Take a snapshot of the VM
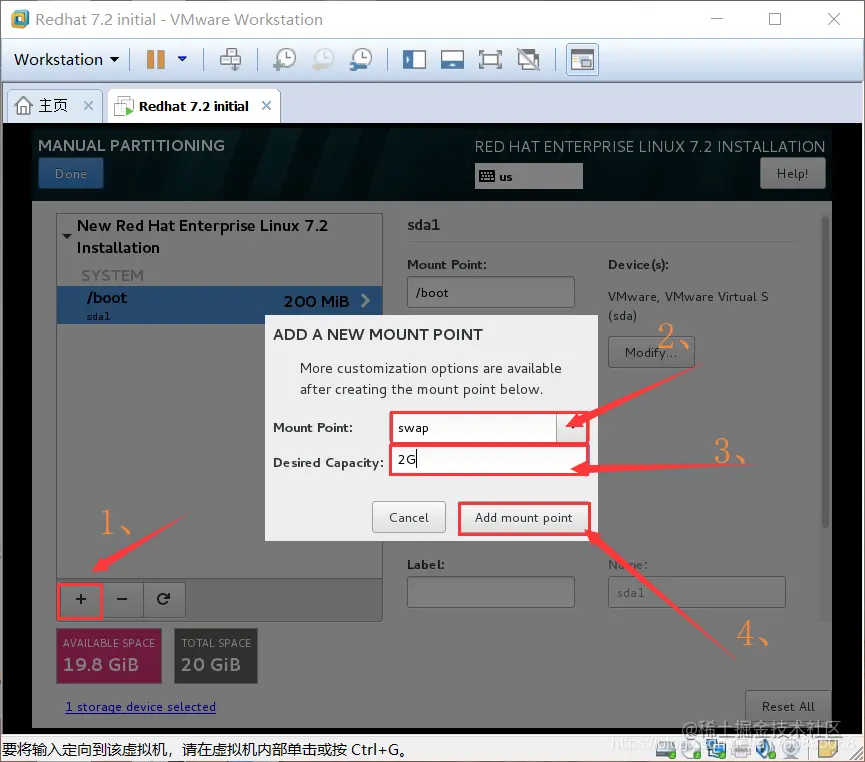 pos(285,59)
